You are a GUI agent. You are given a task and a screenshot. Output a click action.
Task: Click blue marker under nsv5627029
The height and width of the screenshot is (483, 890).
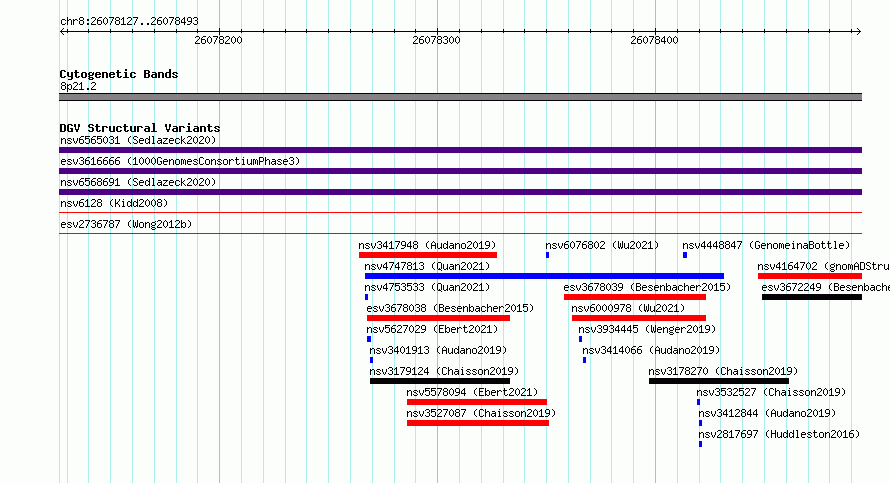pyautogui.click(x=370, y=339)
